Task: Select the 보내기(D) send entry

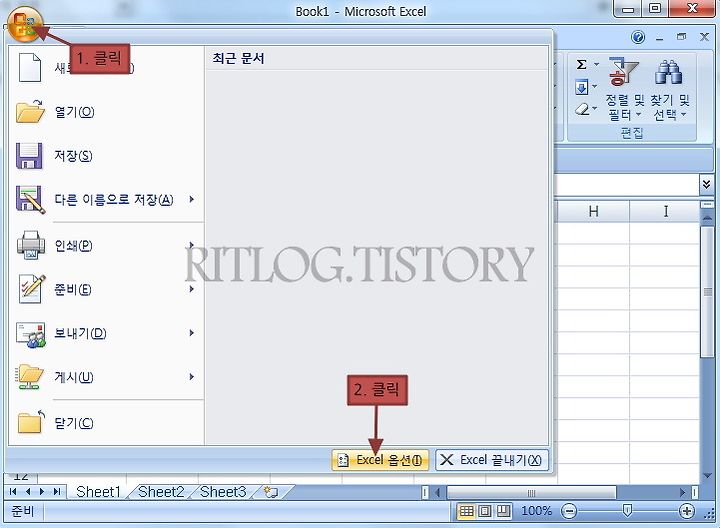Action: point(80,333)
